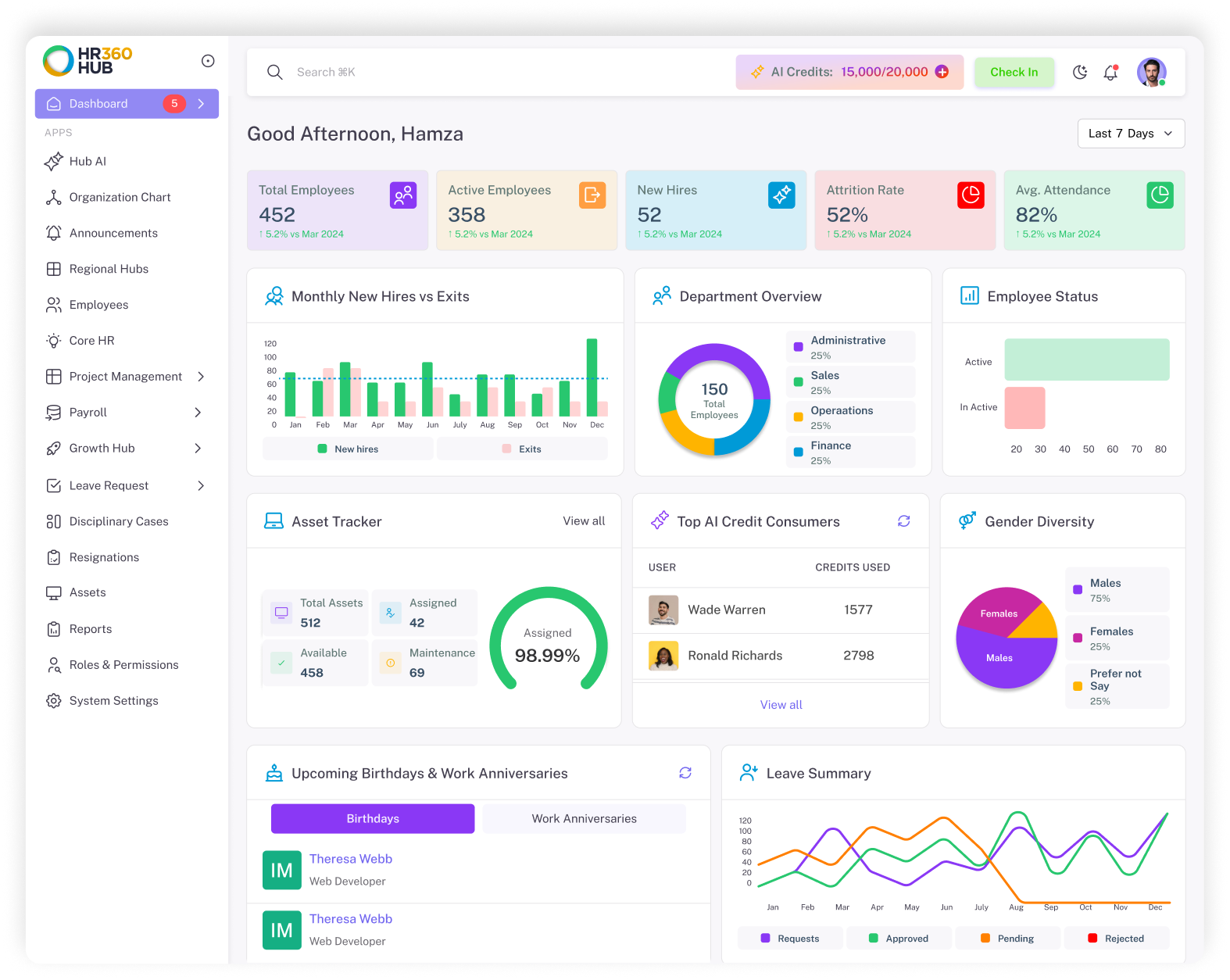Switch to the Work Anniversaries tab
This screenshot has width=1230, height=980.
point(585,819)
